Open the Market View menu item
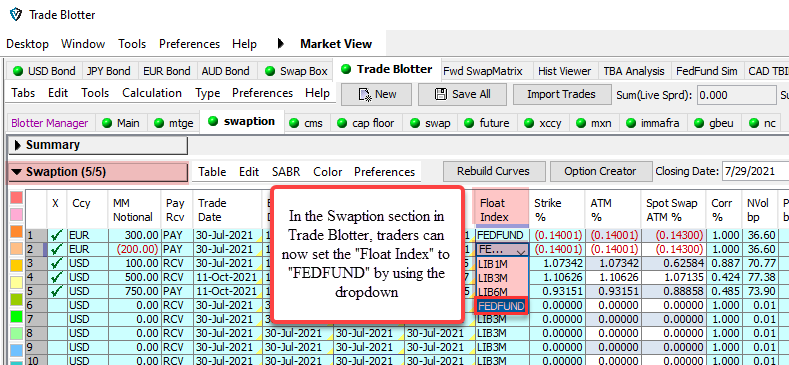789x365 pixels. (x=336, y=44)
